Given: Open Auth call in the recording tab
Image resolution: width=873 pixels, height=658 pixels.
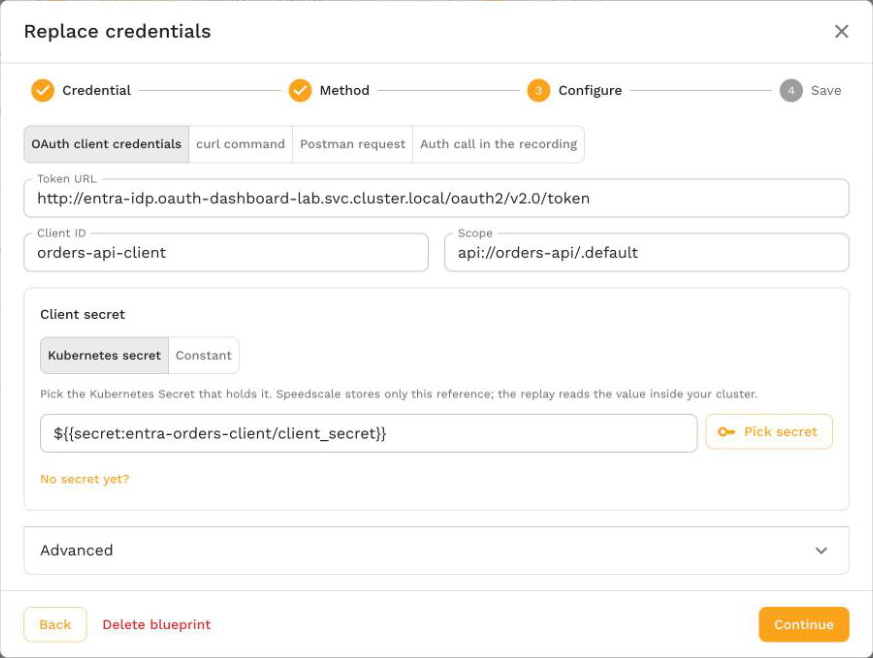Looking at the screenshot, I should tap(498, 144).
